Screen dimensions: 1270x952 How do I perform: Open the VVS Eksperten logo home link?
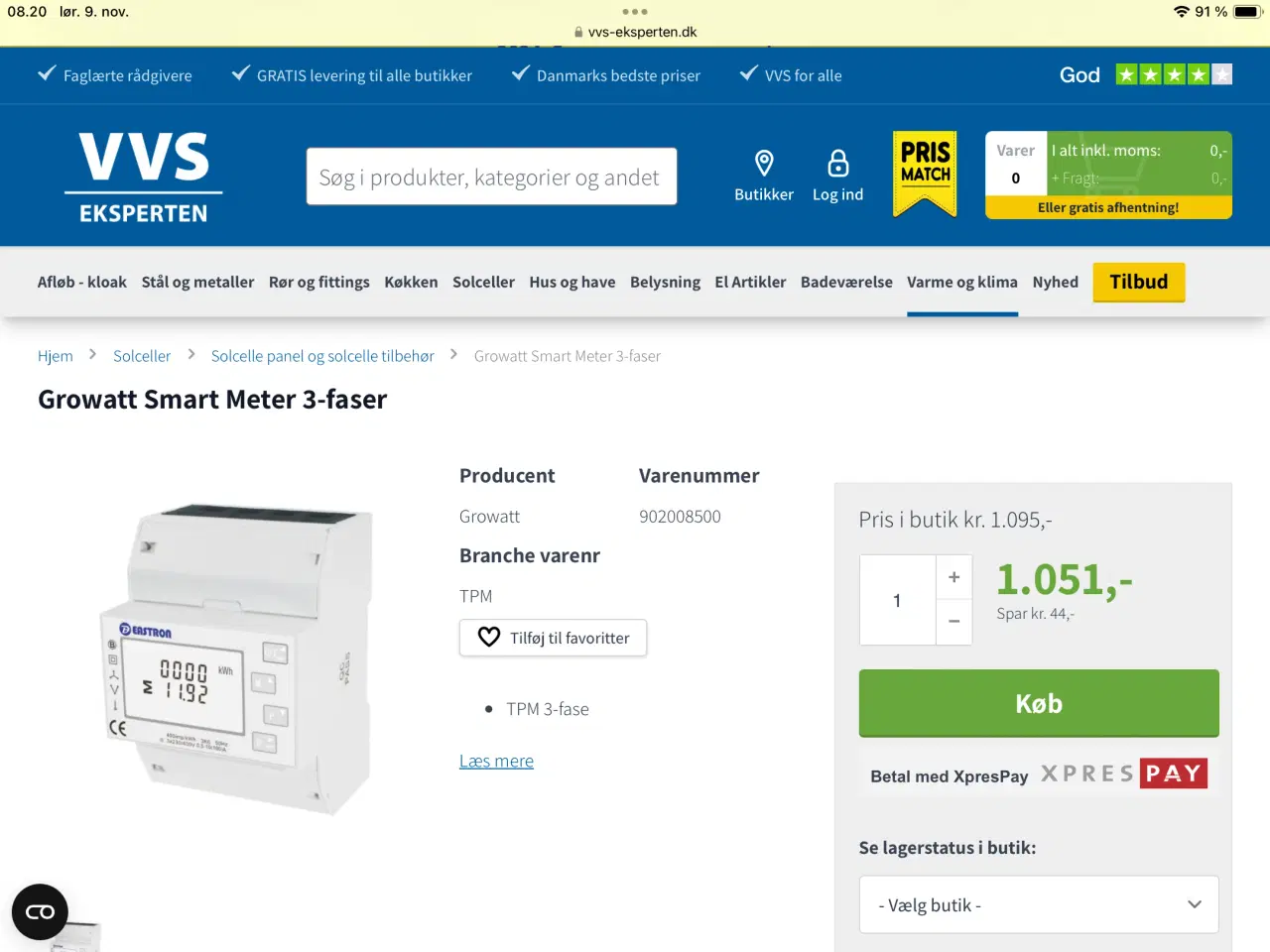pyautogui.click(x=144, y=178)
